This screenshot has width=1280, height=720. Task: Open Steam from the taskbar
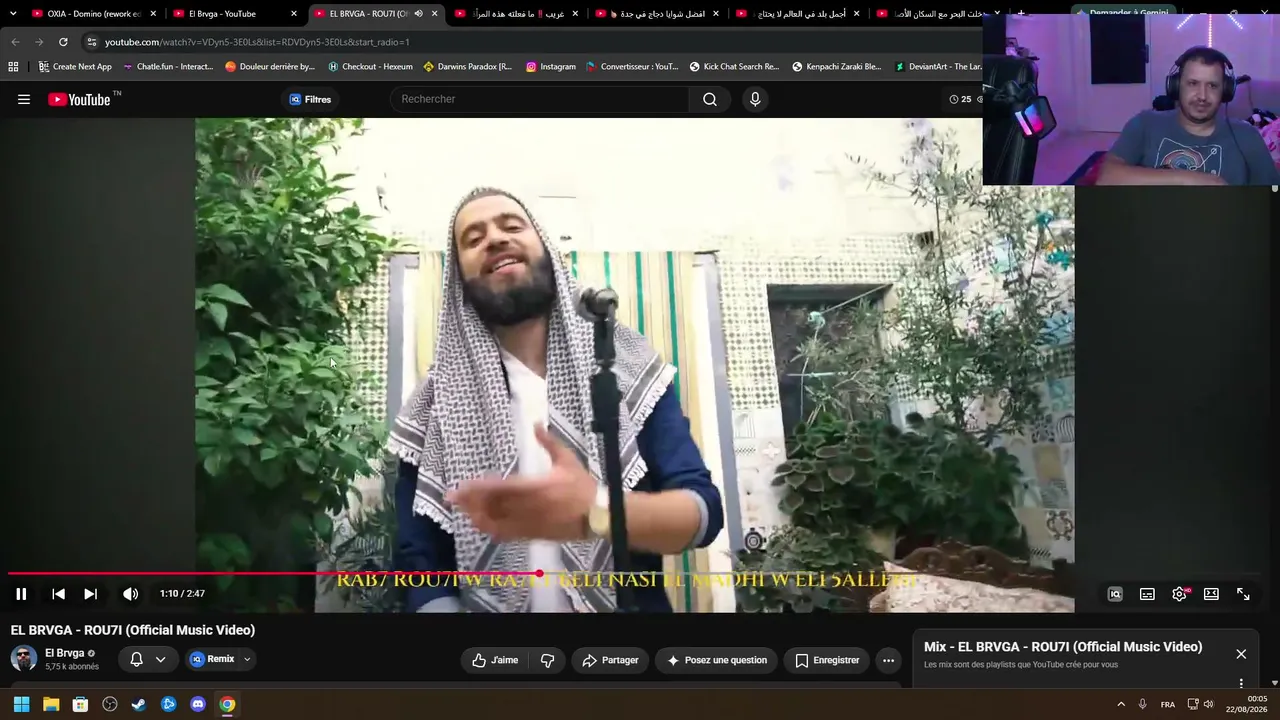tap(139, 704)
